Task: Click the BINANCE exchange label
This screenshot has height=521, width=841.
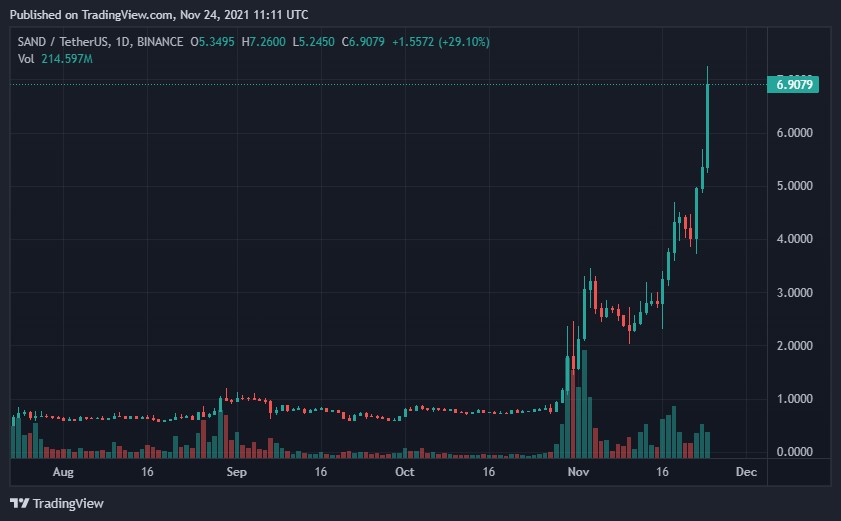Action: (158, 42)
